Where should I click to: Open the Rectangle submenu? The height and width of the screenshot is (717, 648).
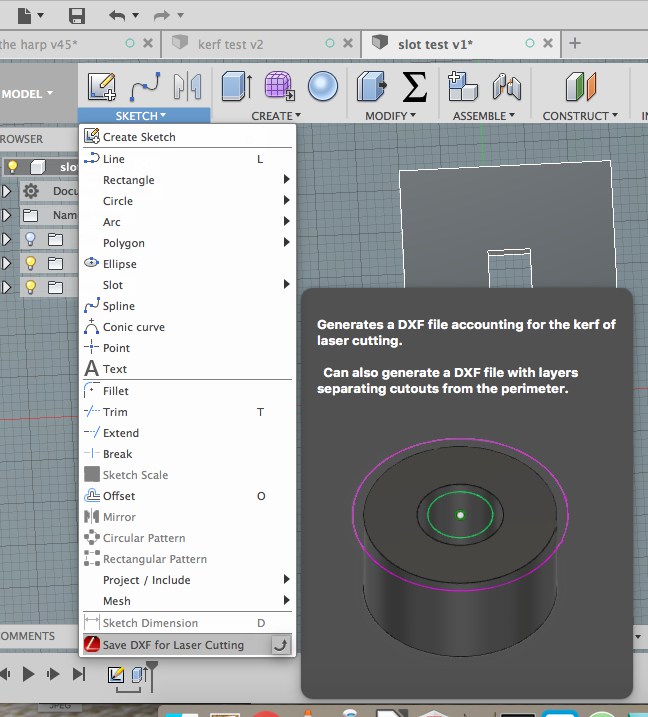pos(187,180)
